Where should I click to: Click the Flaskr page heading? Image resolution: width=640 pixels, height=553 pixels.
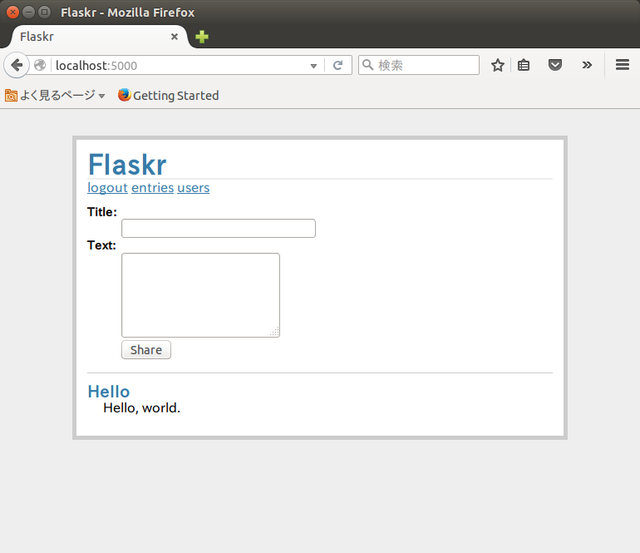[x=127, y=164]
